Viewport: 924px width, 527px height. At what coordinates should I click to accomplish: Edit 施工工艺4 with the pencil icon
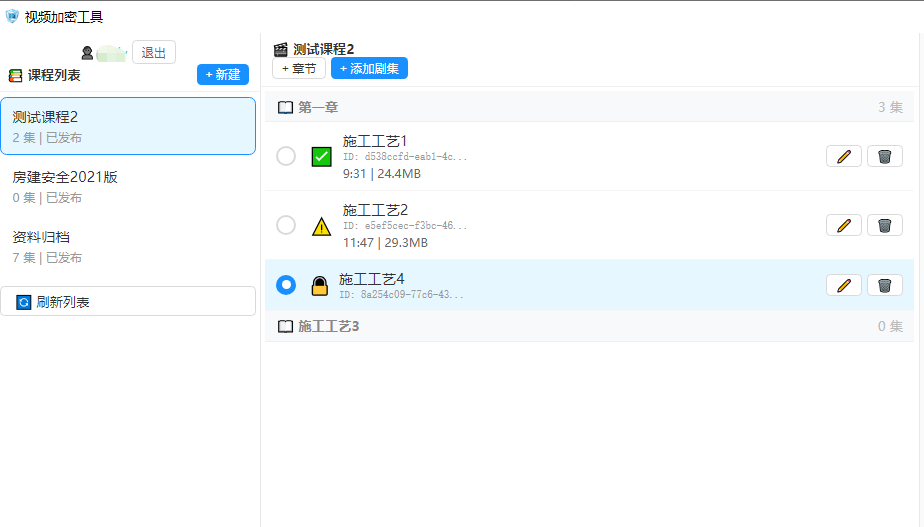[x=844, y=285]
